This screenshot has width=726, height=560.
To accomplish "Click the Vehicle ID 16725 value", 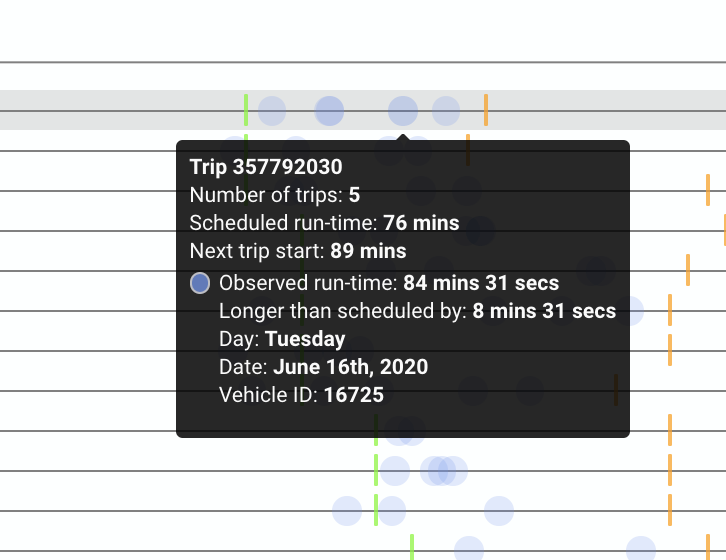I will (x=354, y=395).
